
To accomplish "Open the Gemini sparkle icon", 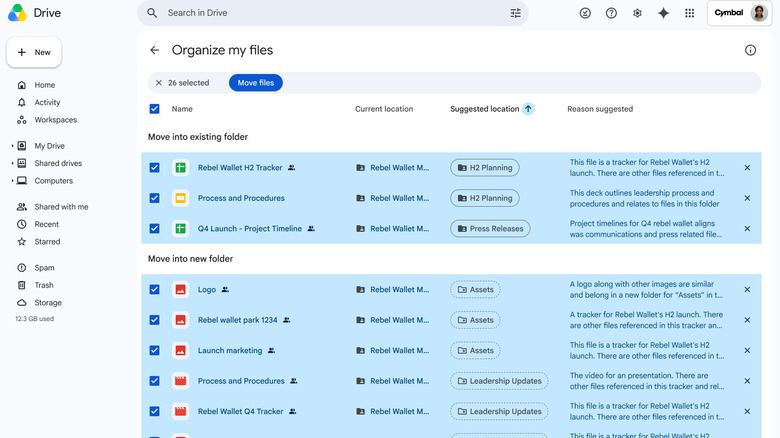I will pyautogui.click(x=663, y=13).
